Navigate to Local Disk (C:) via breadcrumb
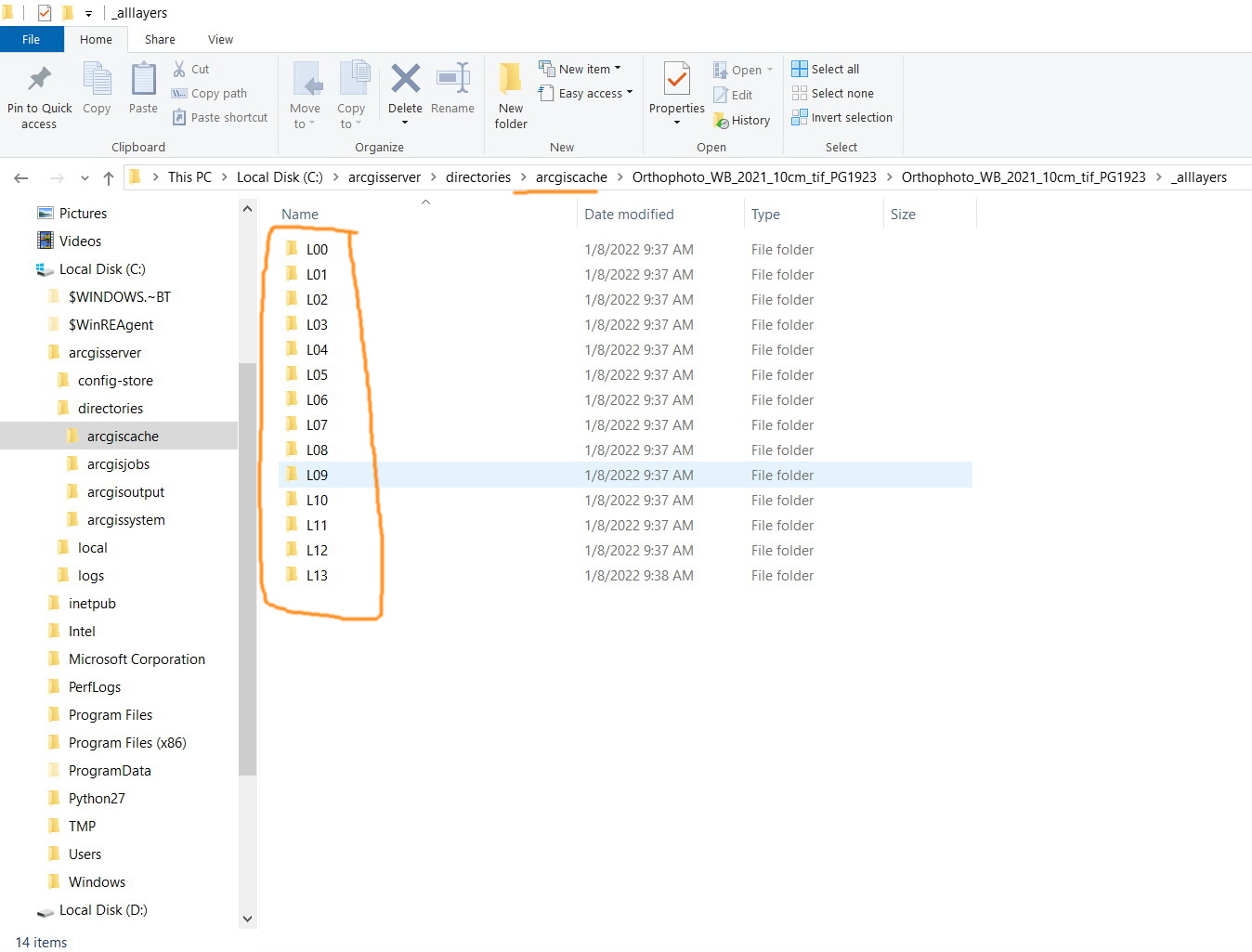 click(279, 176)
